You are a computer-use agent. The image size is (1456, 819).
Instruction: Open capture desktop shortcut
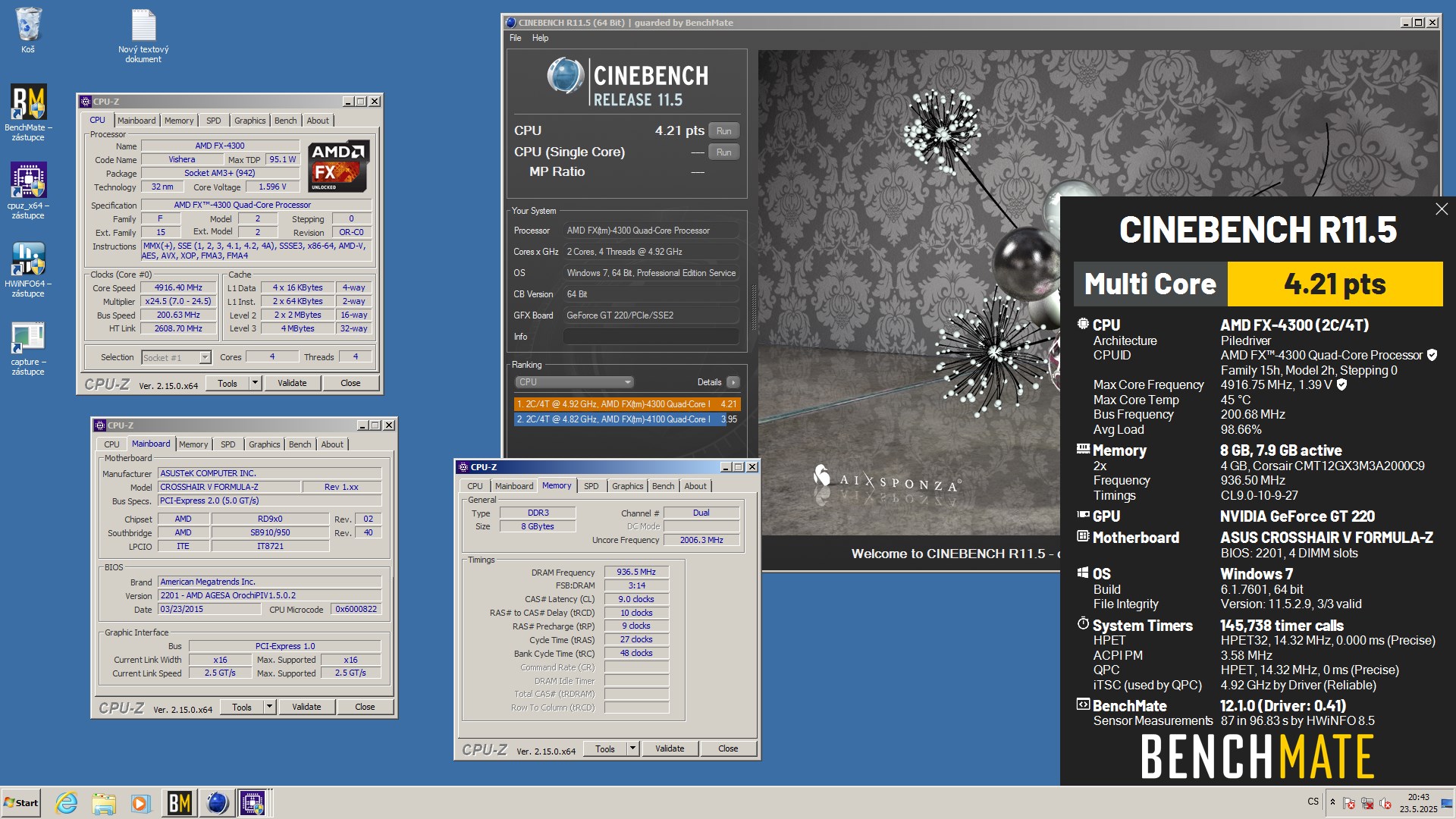tap(28, 348)
